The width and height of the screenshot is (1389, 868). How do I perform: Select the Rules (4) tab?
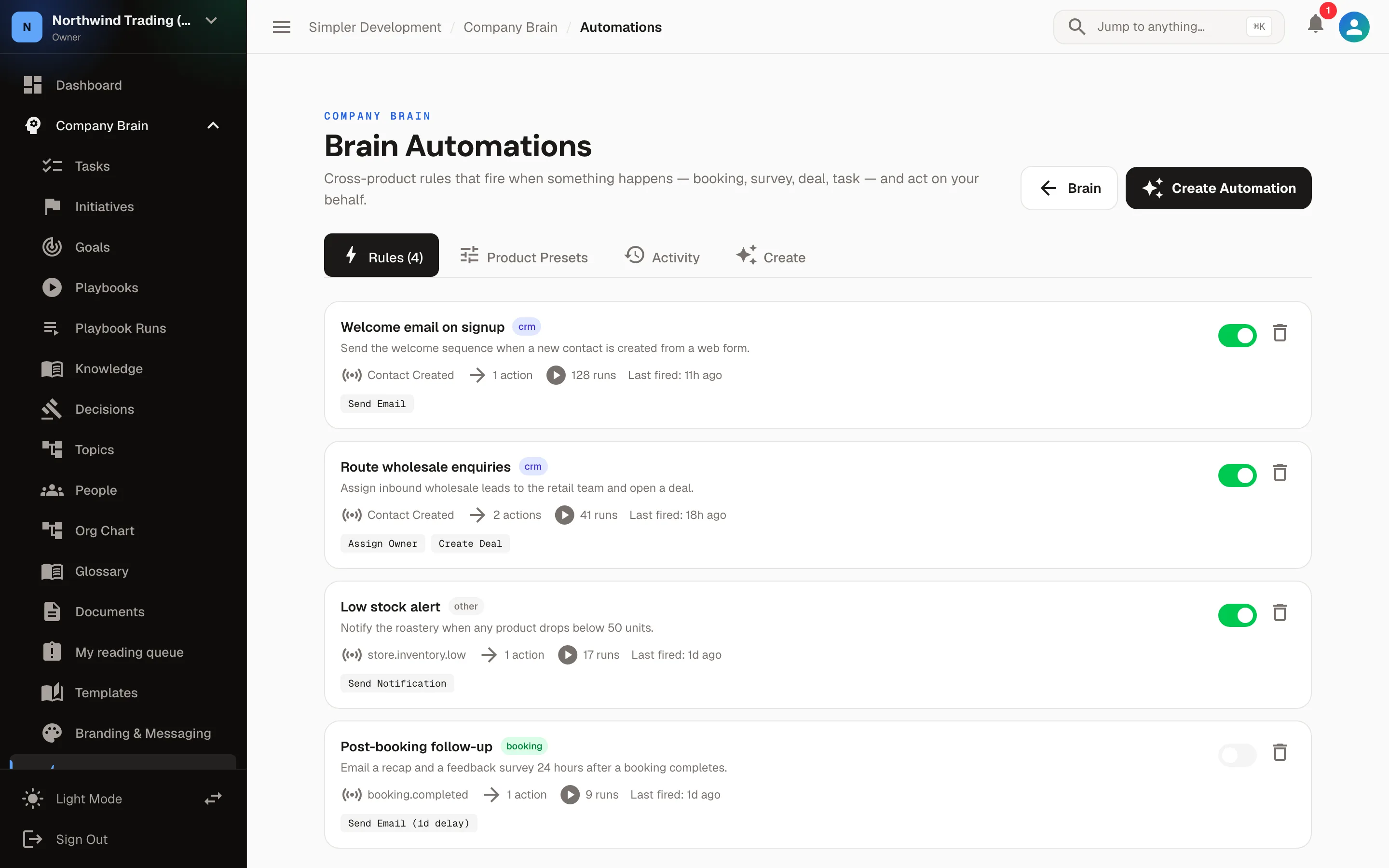click(x=381, y=255)
